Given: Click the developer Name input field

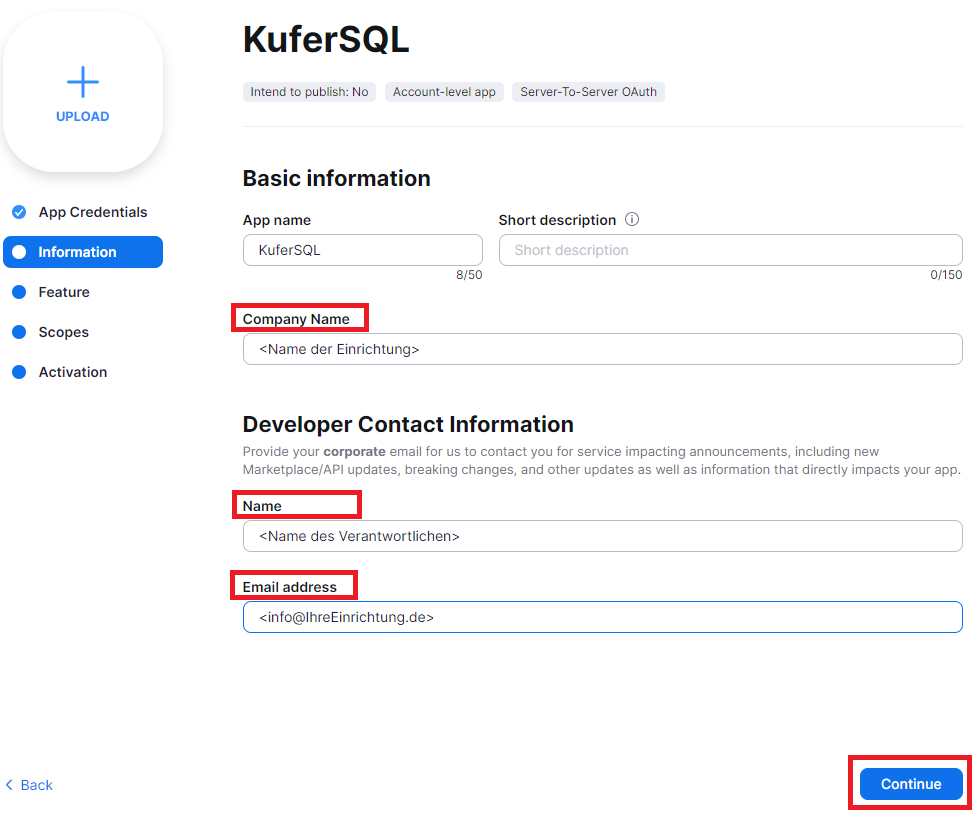Looking at the screenshot, I should 603,536.
